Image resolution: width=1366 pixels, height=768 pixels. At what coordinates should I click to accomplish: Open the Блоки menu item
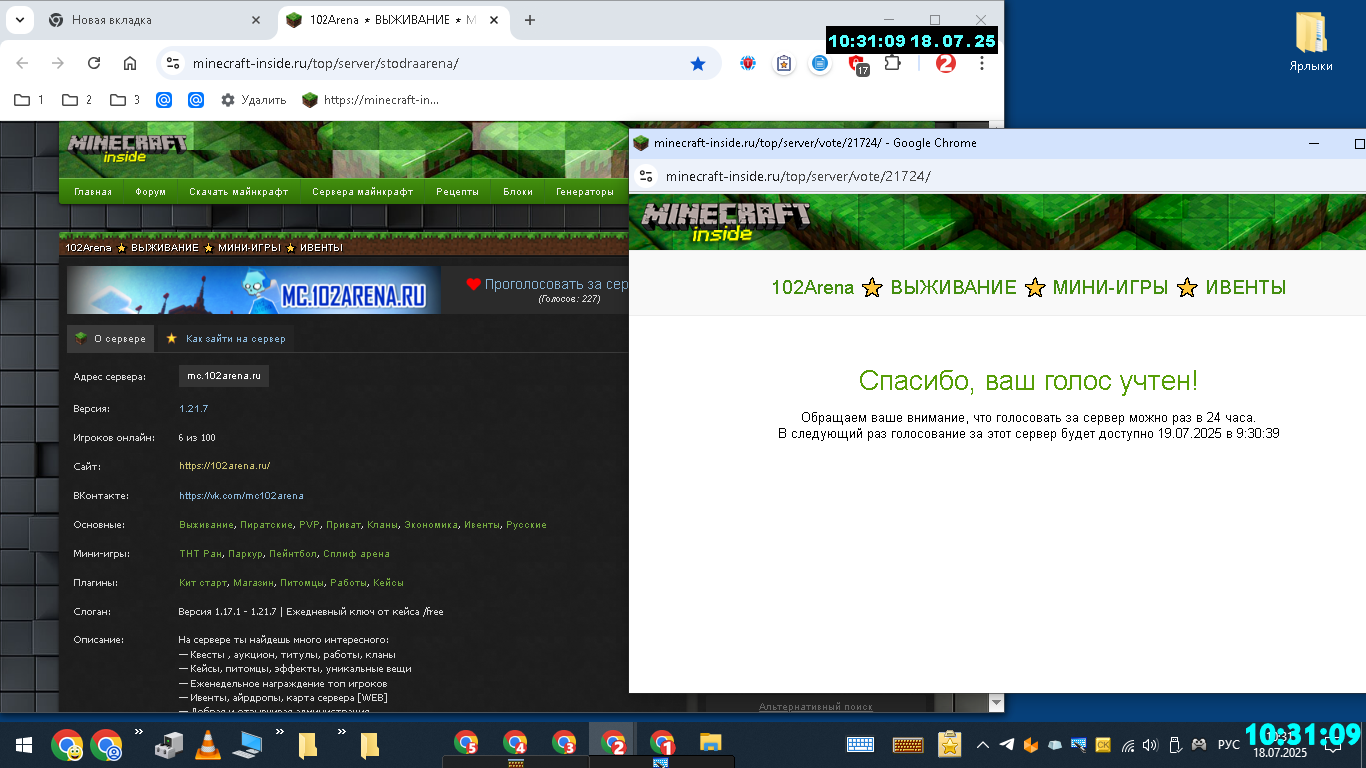(518, 192)
